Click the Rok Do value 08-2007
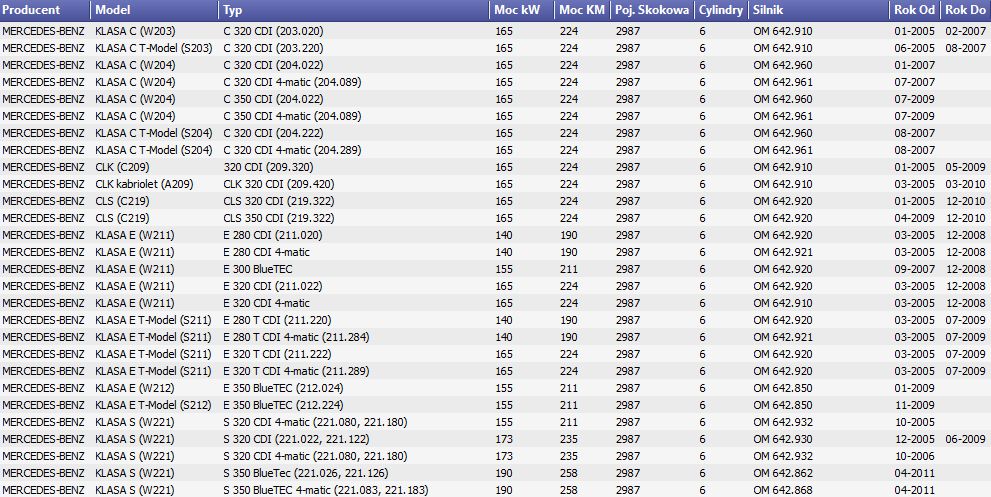Viewport: 991px width, 497px height. pos(965,48)
